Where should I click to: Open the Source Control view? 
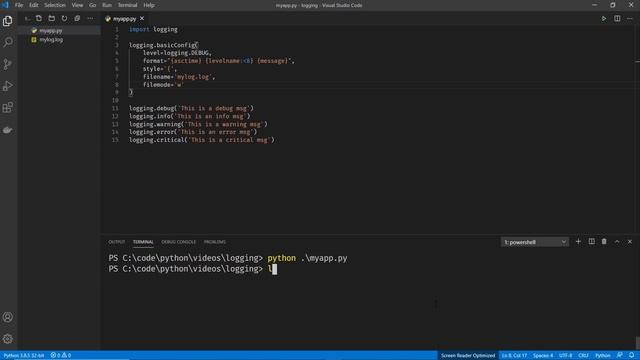coord(8,64)
